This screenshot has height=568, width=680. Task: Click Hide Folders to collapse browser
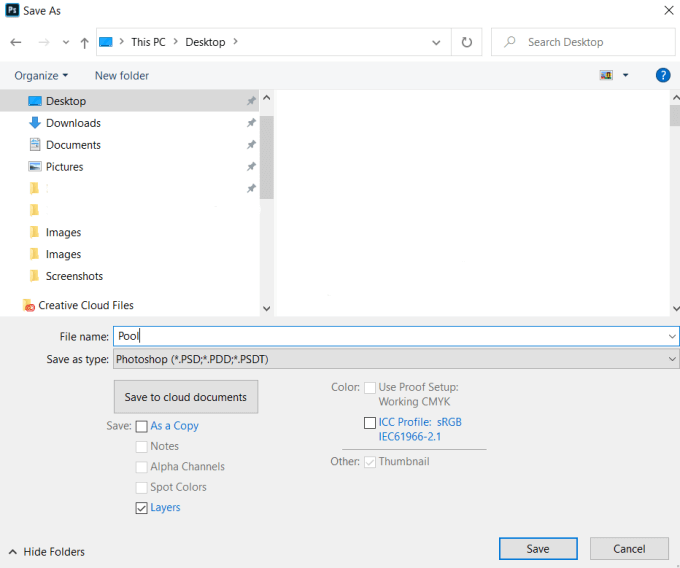(x=47, y=552)
